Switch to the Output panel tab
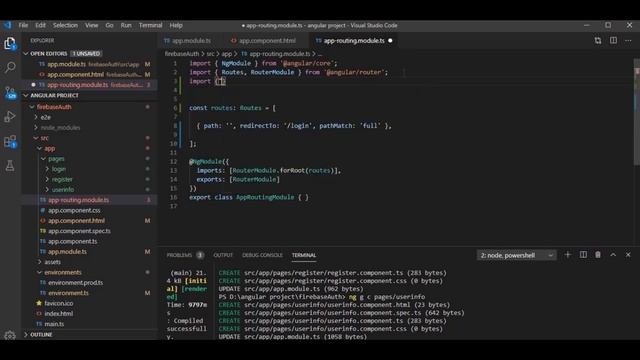 click(x=223, y=255)
